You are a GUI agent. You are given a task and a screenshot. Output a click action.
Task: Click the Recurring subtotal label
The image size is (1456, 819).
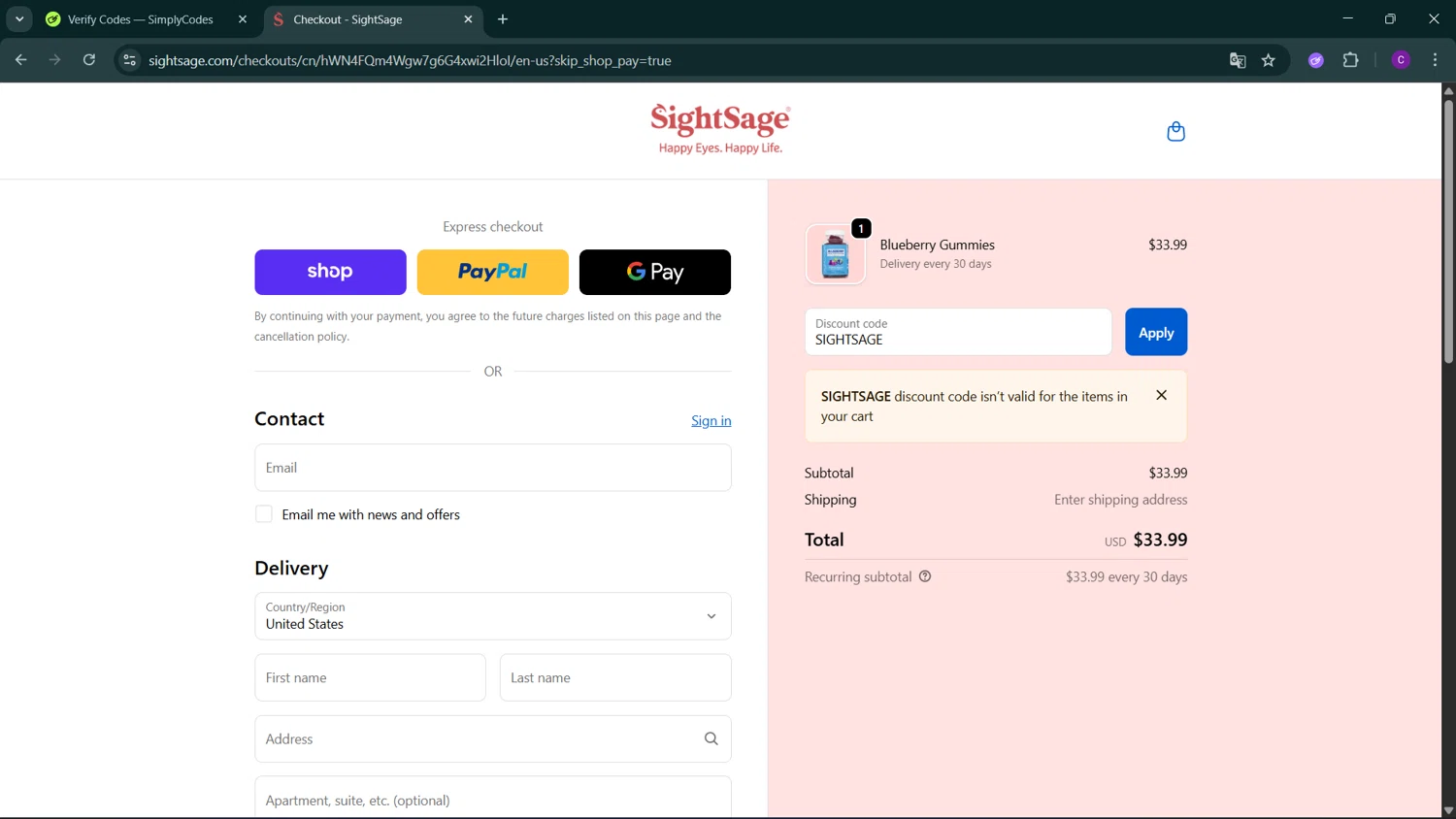click(x=858, y=576)
